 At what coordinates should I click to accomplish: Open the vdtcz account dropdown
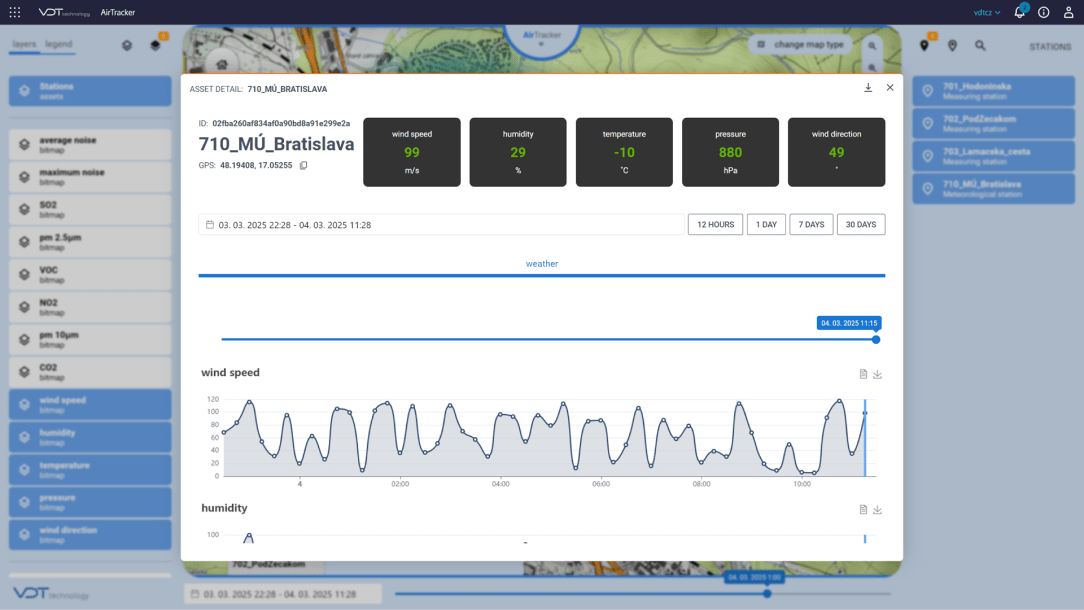click(x=987, y=12)
